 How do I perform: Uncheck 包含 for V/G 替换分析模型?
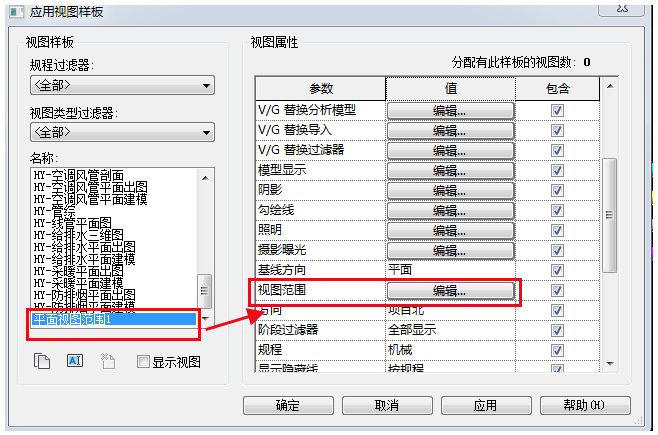coord(557,111)
